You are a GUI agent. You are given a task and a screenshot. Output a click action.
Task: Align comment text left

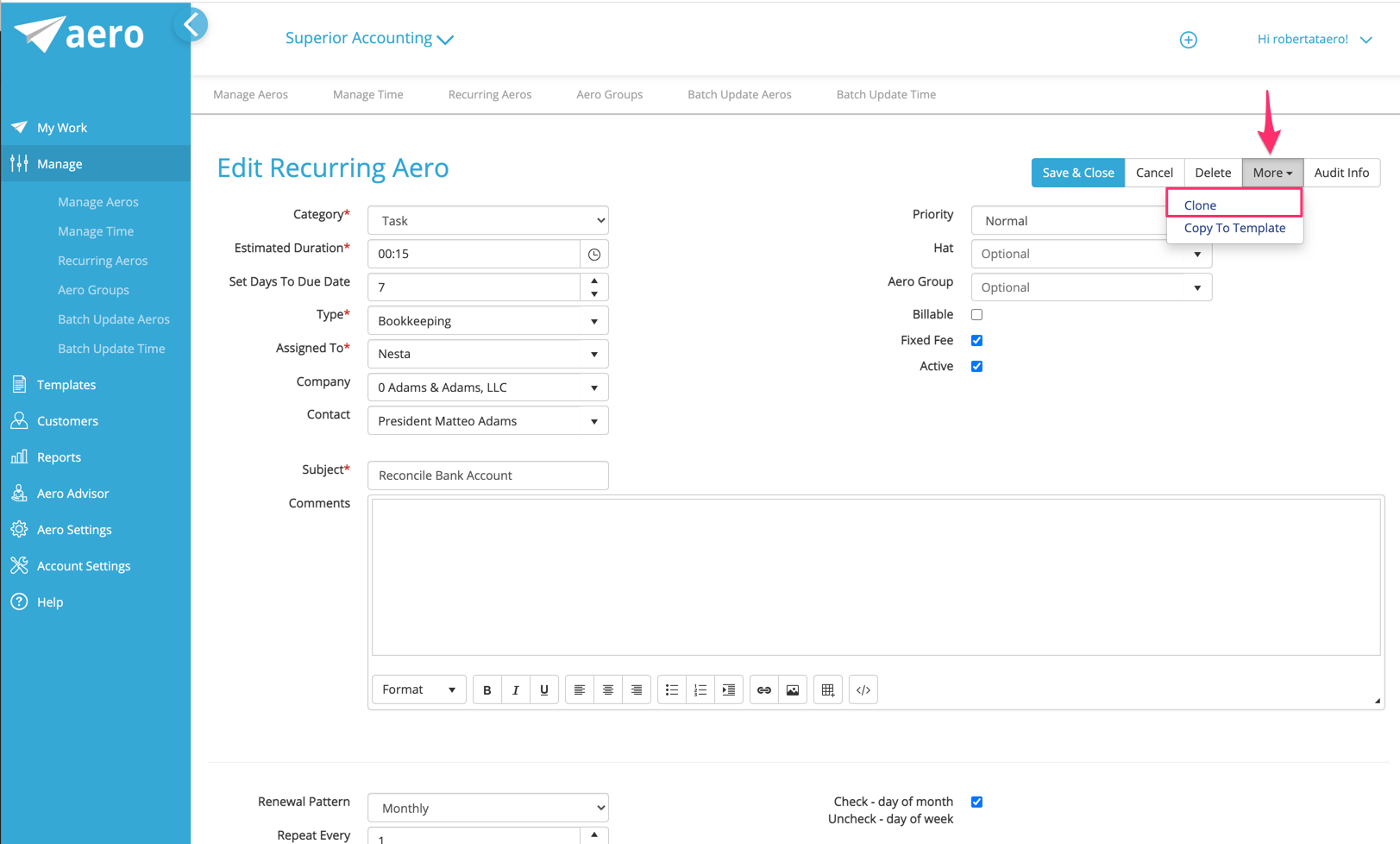click(580, 690)
